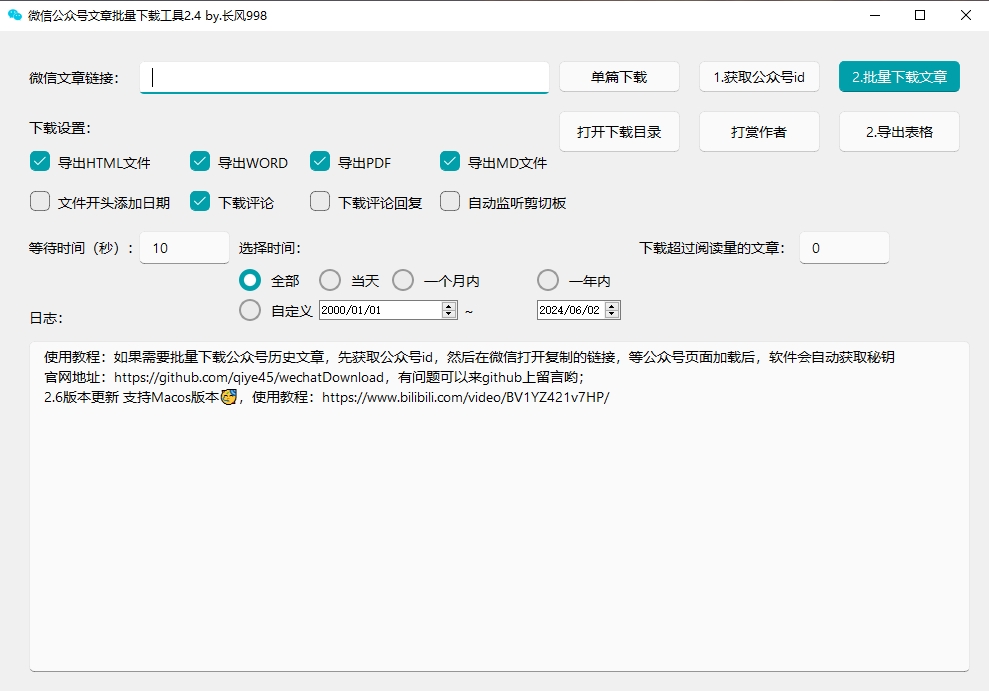Select the 当天 time filter
989x691 pixels.
point(330,280)
